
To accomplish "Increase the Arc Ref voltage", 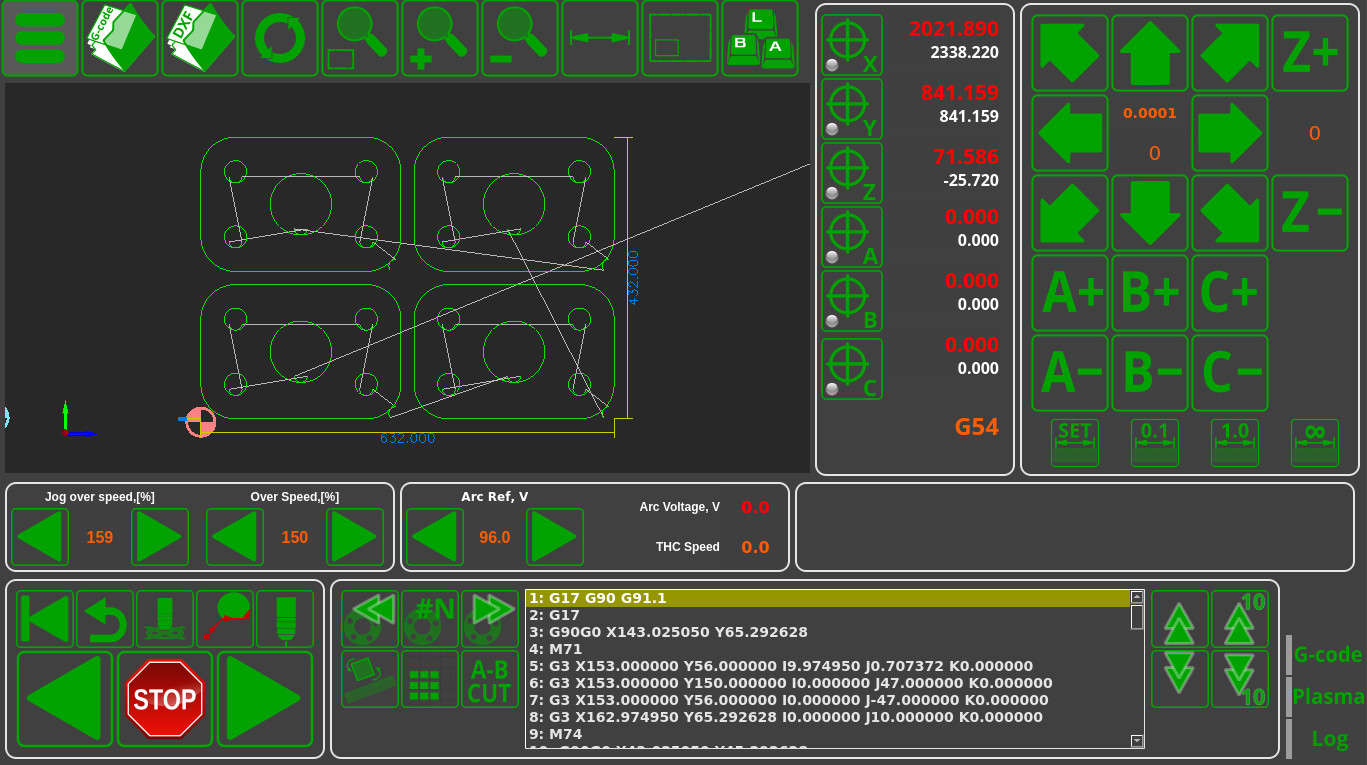I will pos(555,537).
